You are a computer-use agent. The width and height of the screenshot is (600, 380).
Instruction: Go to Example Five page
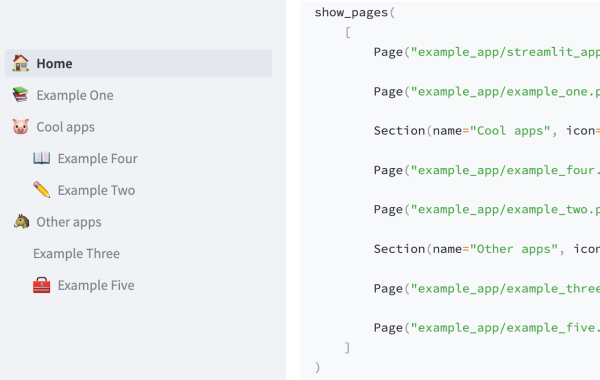[x=139, y=285]
